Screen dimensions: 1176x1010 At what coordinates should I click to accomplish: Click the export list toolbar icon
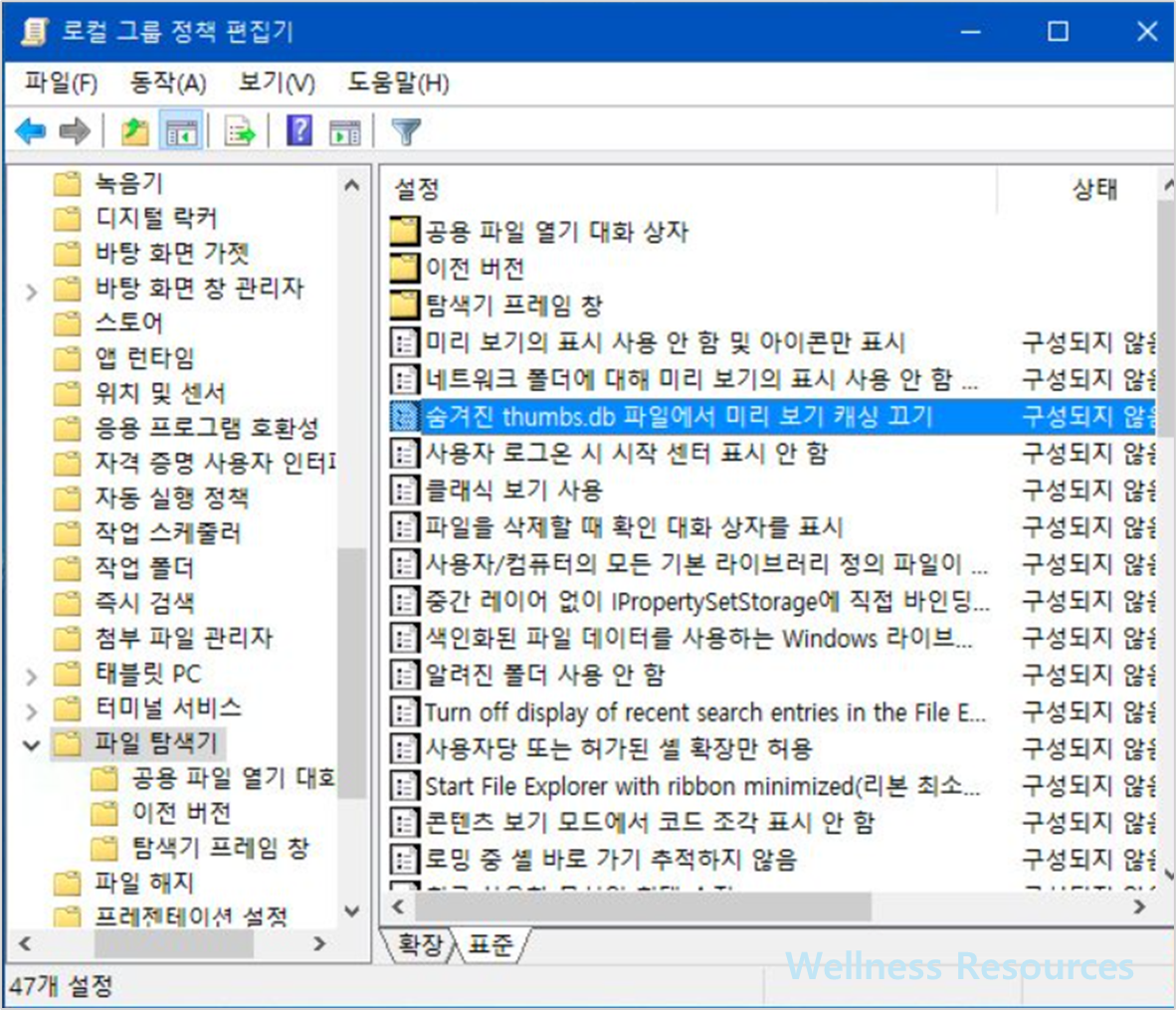pyautogui.click(x=240, y=132)
